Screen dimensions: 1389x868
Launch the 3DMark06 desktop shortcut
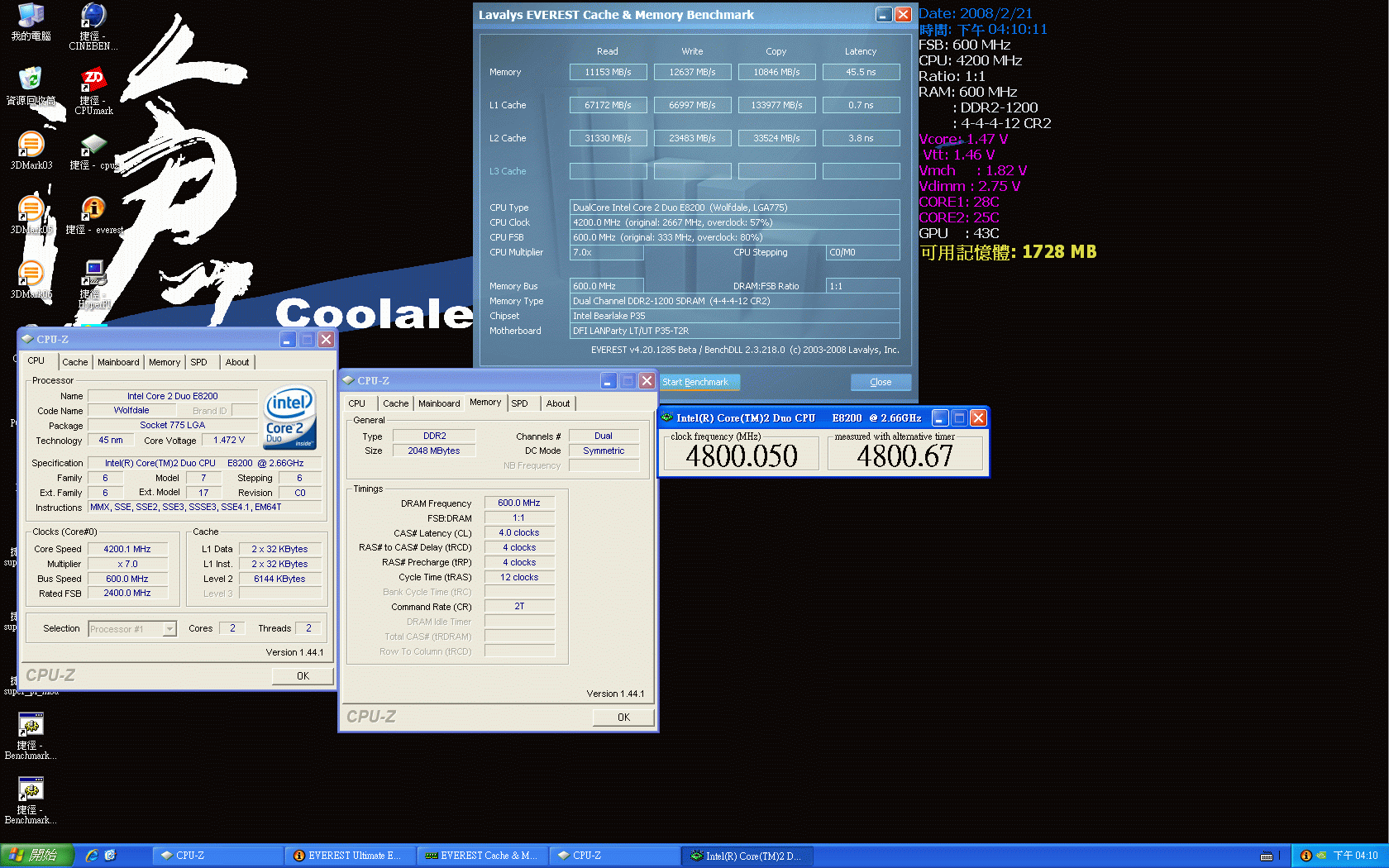[x=31, y=273]
